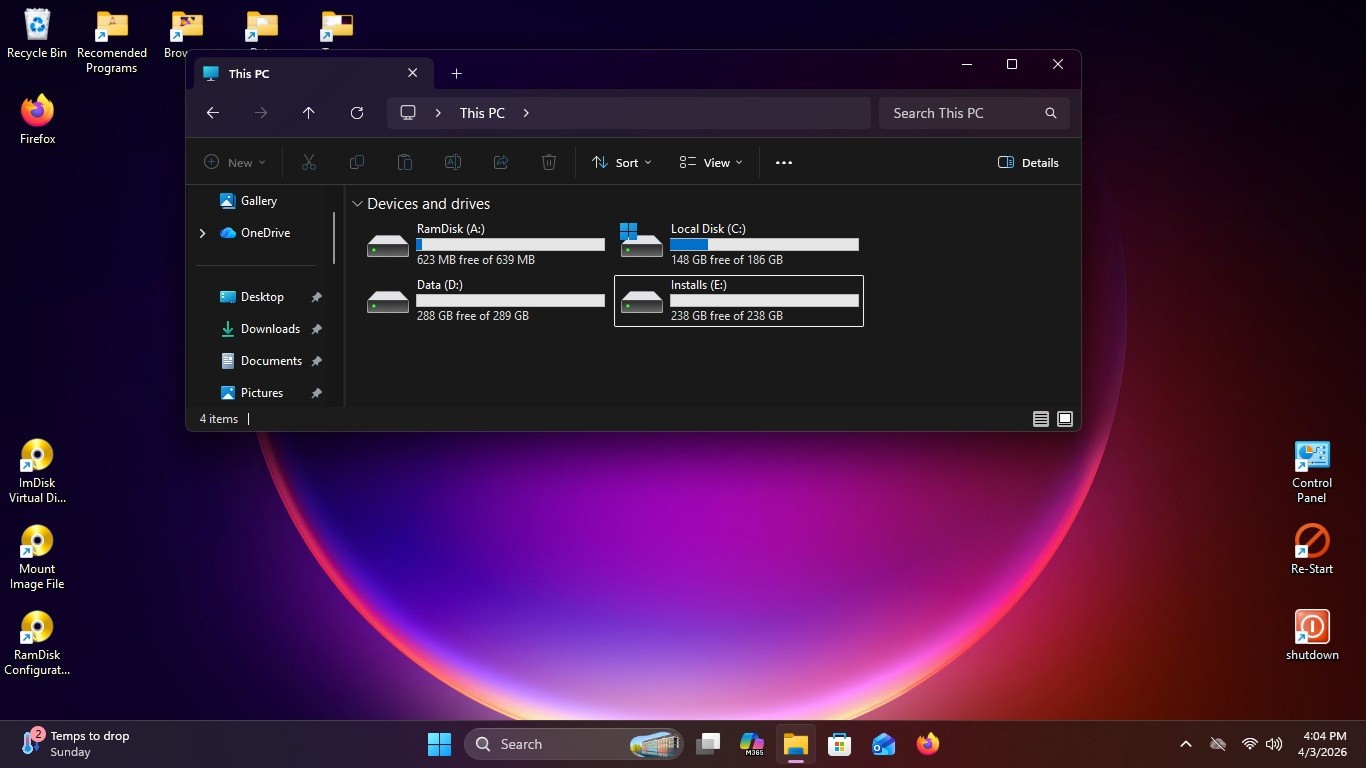Launch Firefox from the taskbar
This screenshot has width=1366, height=768.
tap(928, 744)
